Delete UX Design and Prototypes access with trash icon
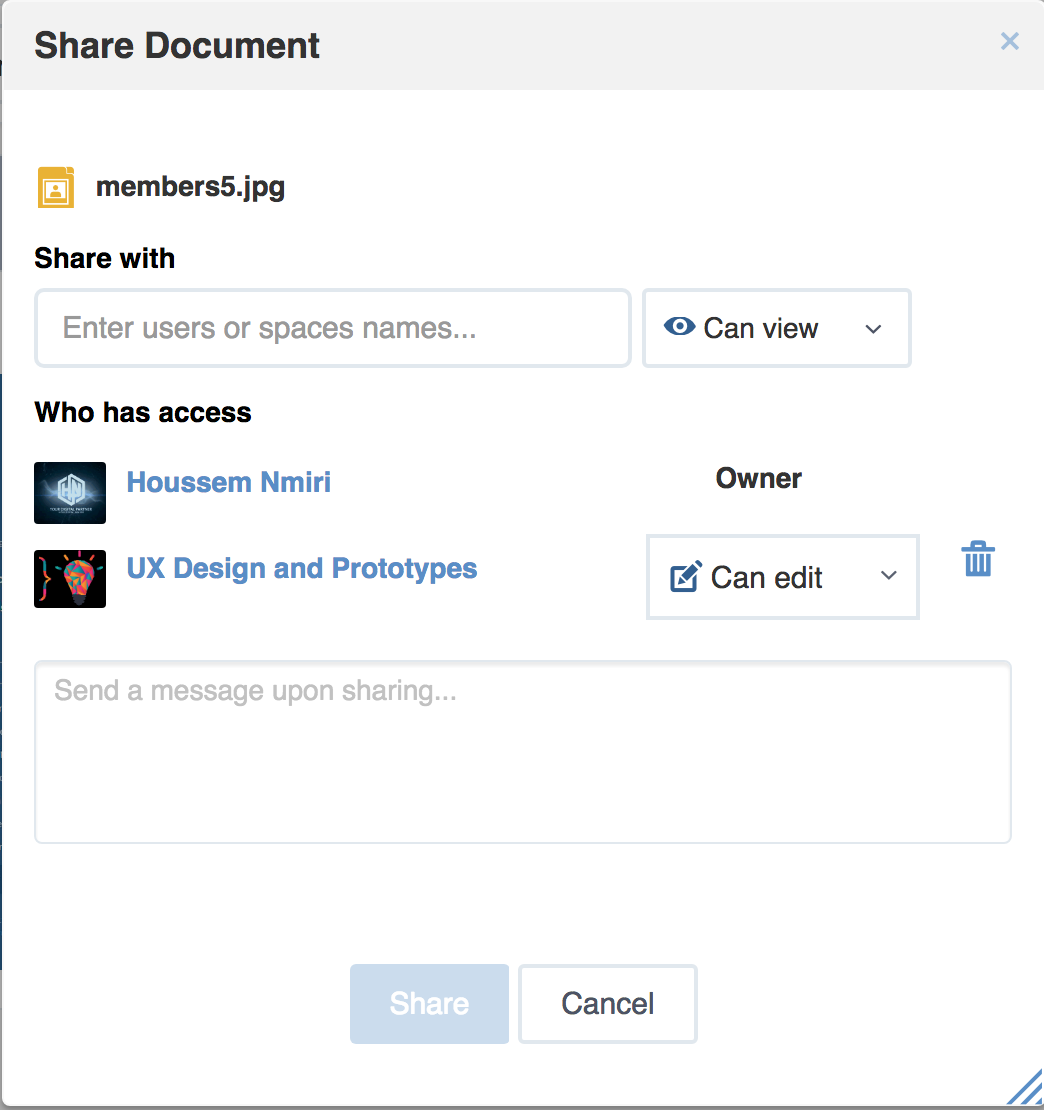This screenshot has height=1110, width=1044. click(978, 559)
